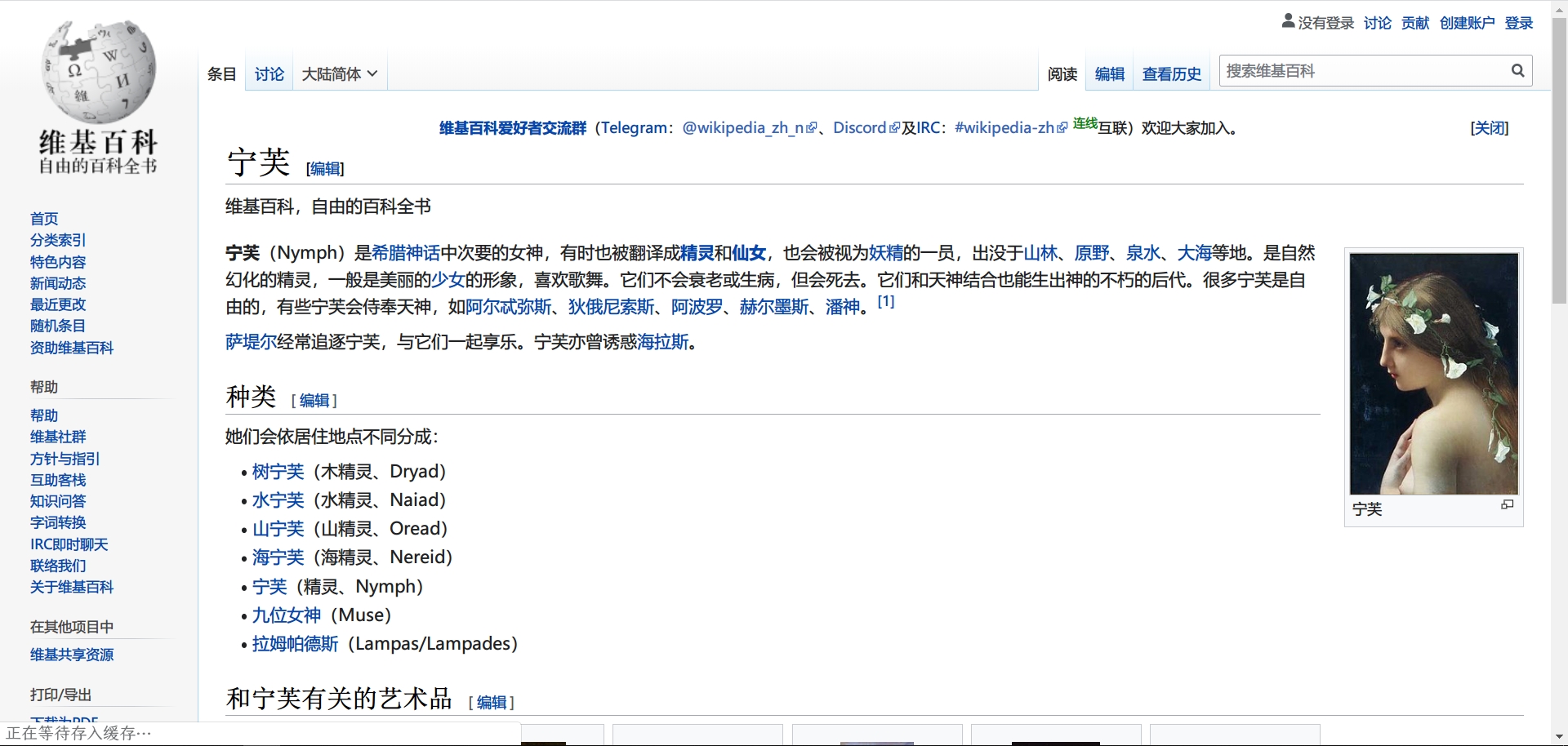This screenshot has height=746, width=1568.
Task: Click the 编辑 link beside 种类 heading
Action: coord(314,400)
